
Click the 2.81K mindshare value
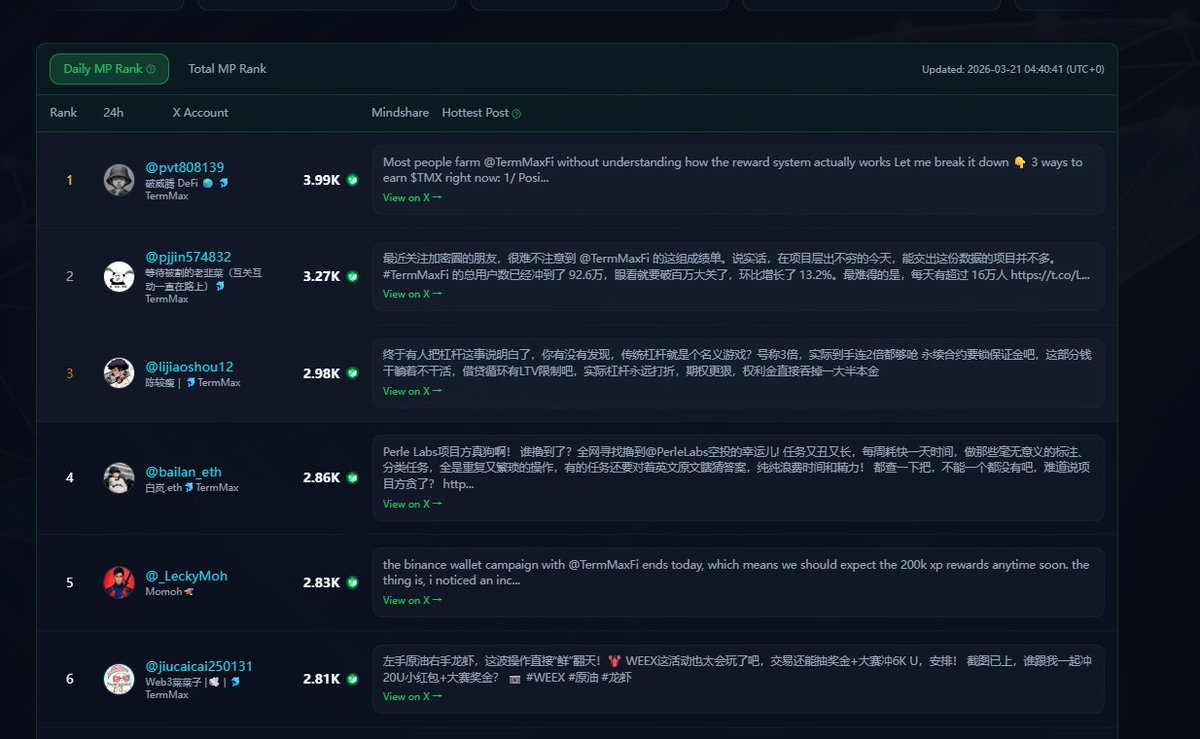(x=322, y=679)
